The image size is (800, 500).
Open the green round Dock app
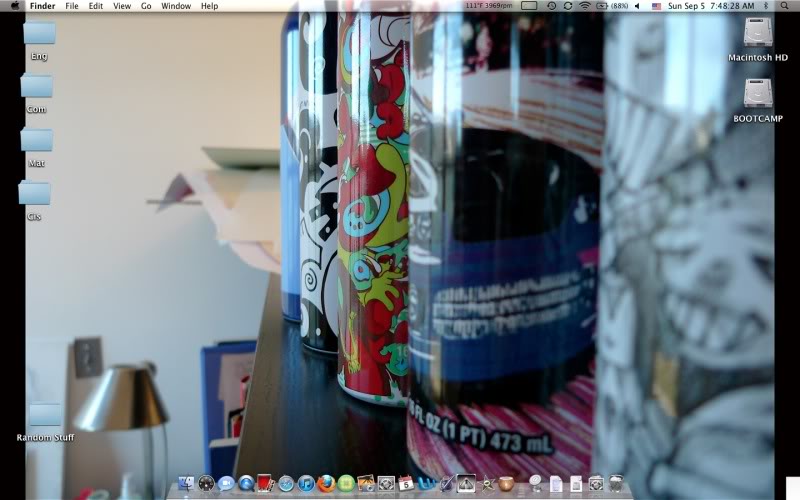tap(346, 483)
